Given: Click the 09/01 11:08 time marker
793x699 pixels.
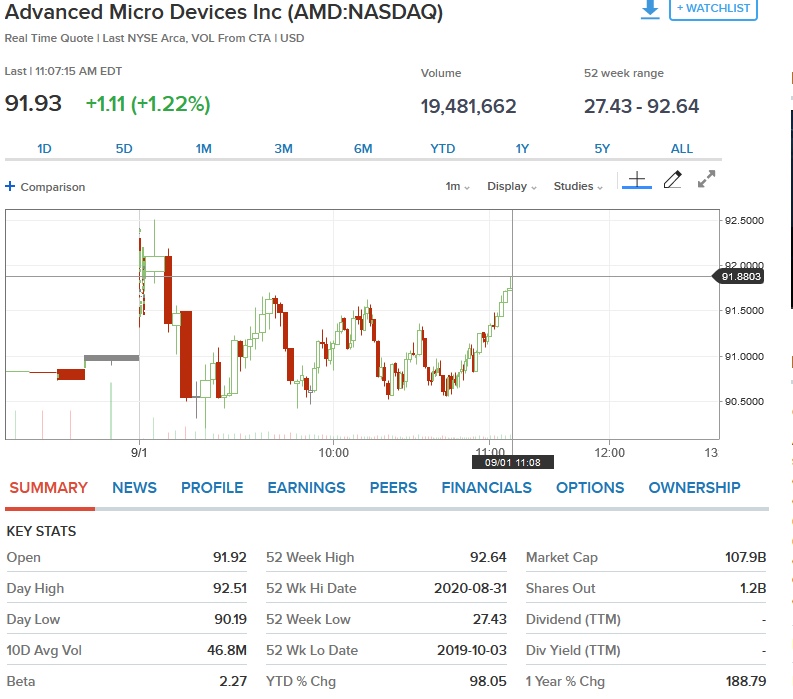Looking at the screenshot, I should (512, 462).
